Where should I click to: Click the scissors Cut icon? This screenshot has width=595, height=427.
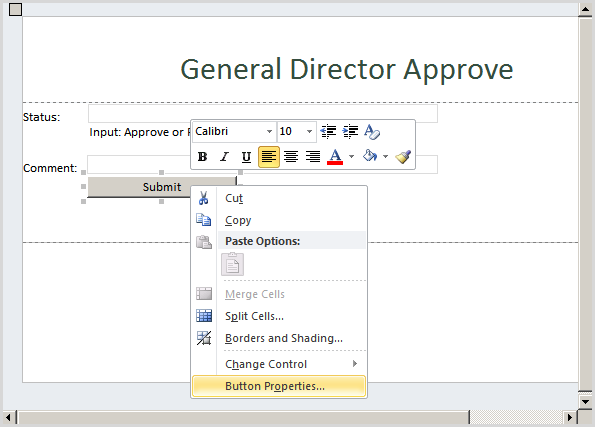click(203, 198)
